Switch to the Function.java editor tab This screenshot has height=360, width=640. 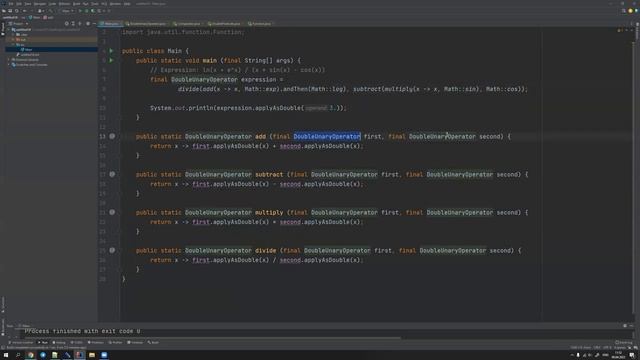pos(260,24)
